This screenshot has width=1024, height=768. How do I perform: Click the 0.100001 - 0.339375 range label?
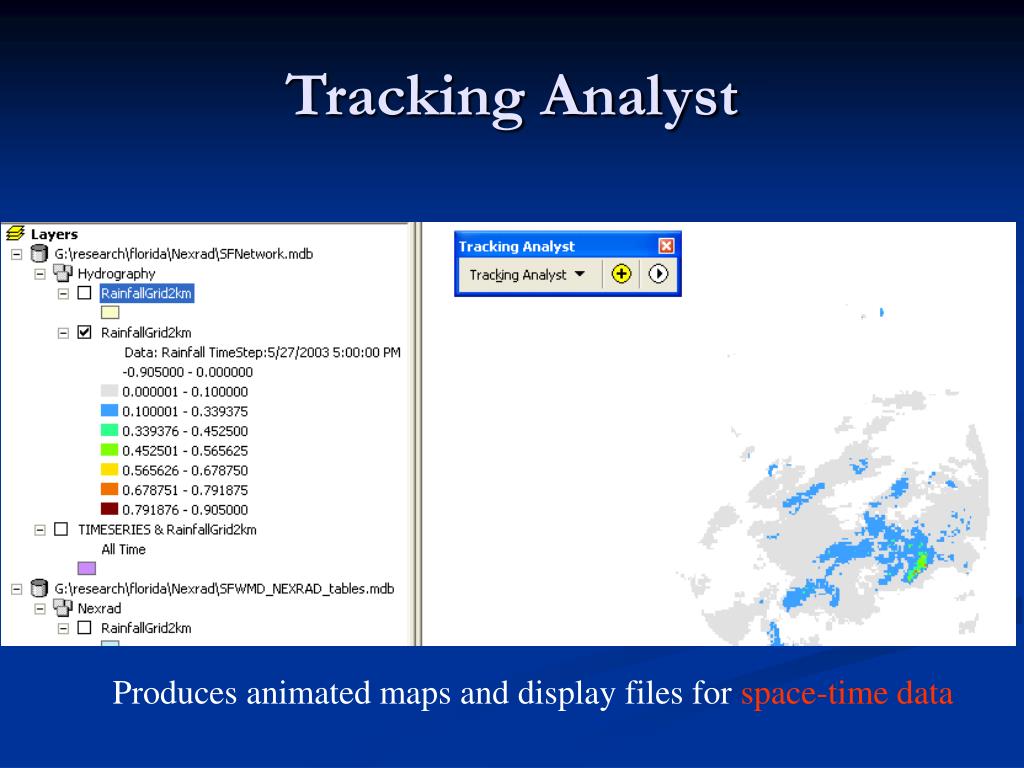point(185,411)
